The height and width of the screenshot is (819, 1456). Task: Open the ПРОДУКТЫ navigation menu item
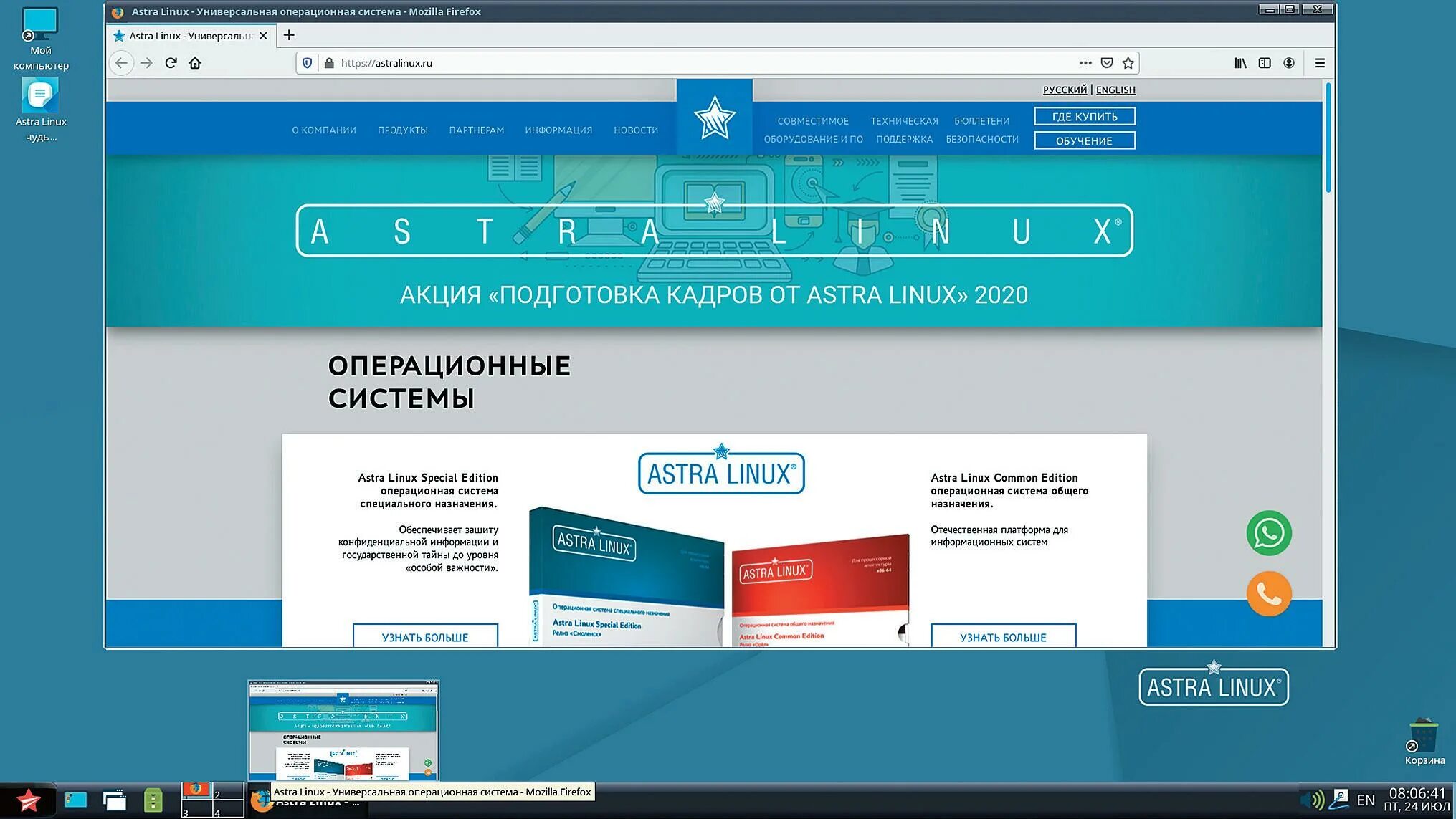403,130
